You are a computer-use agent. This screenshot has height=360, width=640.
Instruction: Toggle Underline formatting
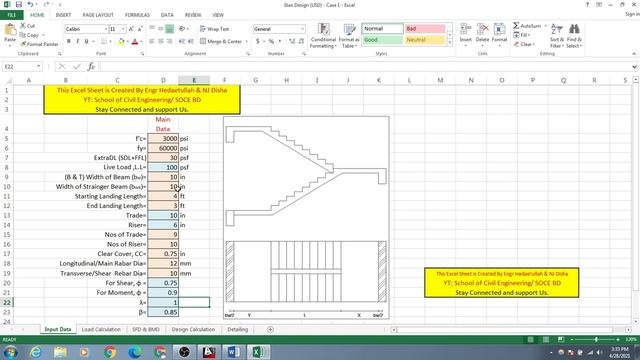86,41
